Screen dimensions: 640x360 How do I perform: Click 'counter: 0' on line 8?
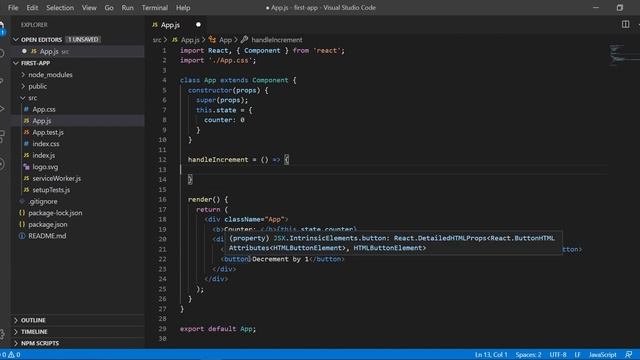point(224,120)
